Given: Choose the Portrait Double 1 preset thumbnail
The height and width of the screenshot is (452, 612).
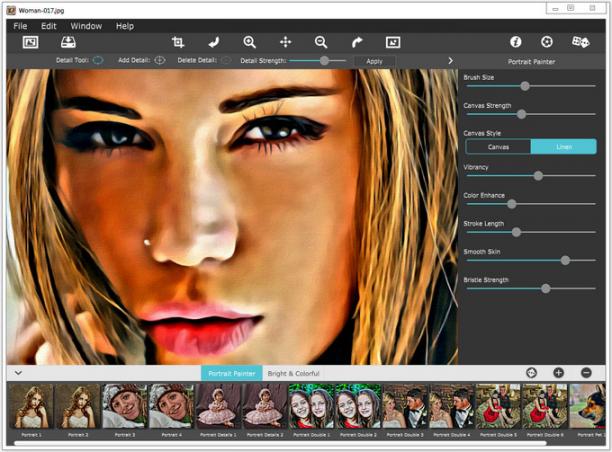Looking at the screenshot, I should [x=311, y=406].
